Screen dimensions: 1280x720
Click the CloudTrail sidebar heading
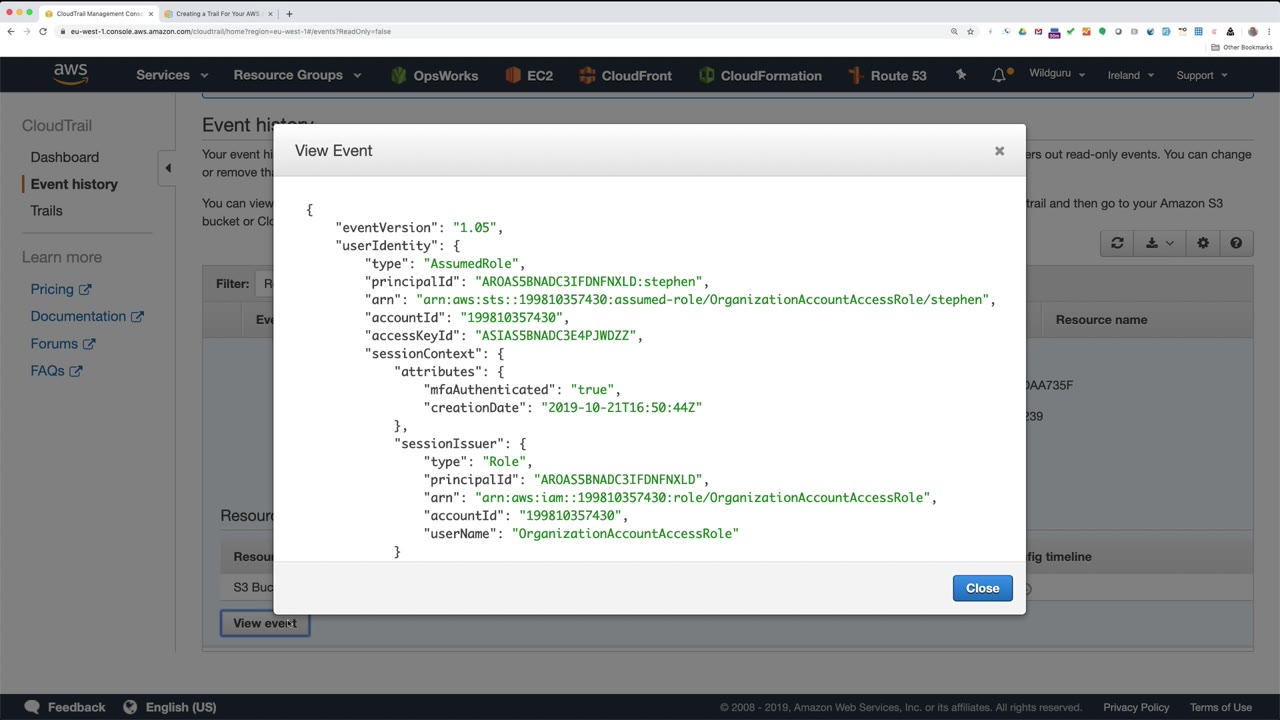[x=57, y=126]
